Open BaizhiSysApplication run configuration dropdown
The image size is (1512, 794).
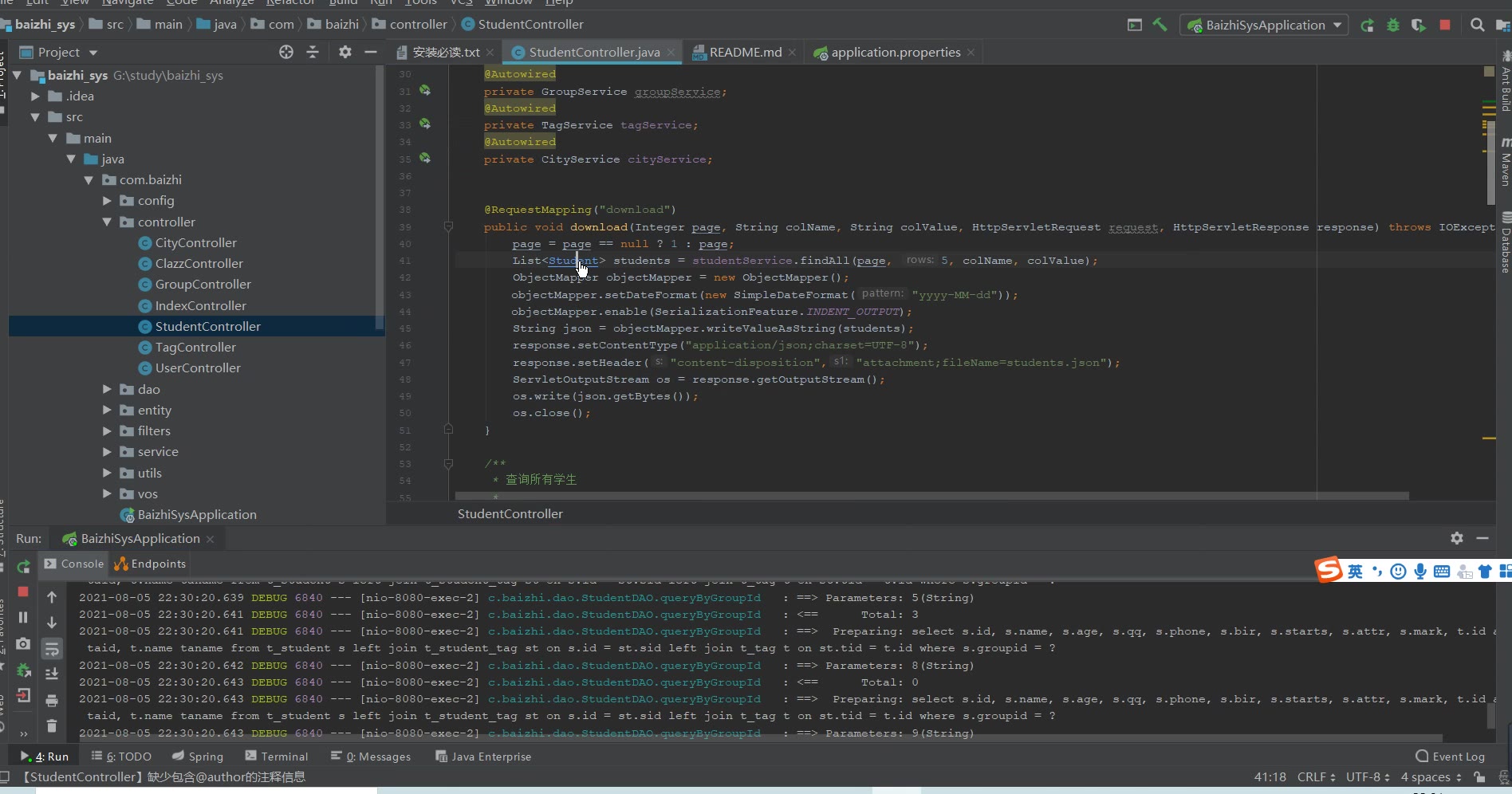tap(1264, 25)
